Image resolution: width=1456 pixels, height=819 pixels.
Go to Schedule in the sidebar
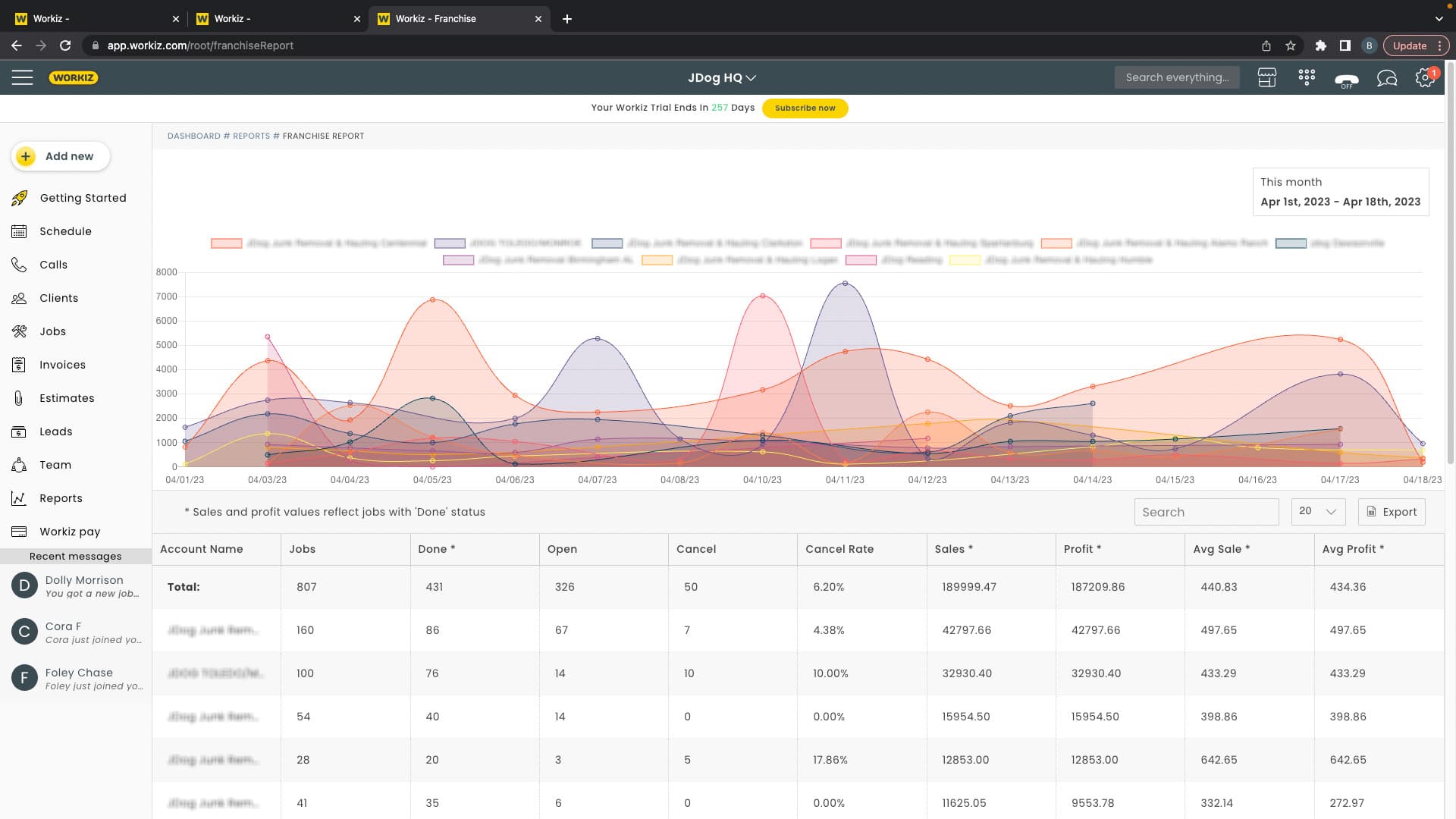coord(65,231)
